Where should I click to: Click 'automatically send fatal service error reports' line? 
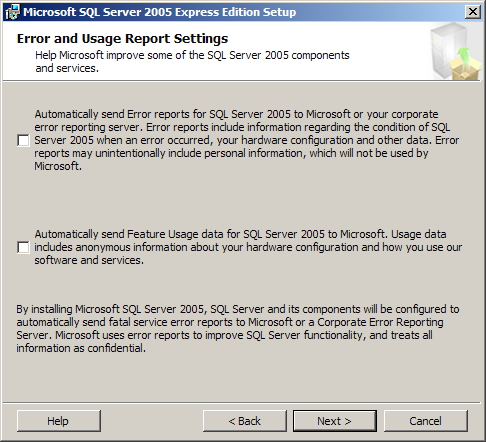230,322
